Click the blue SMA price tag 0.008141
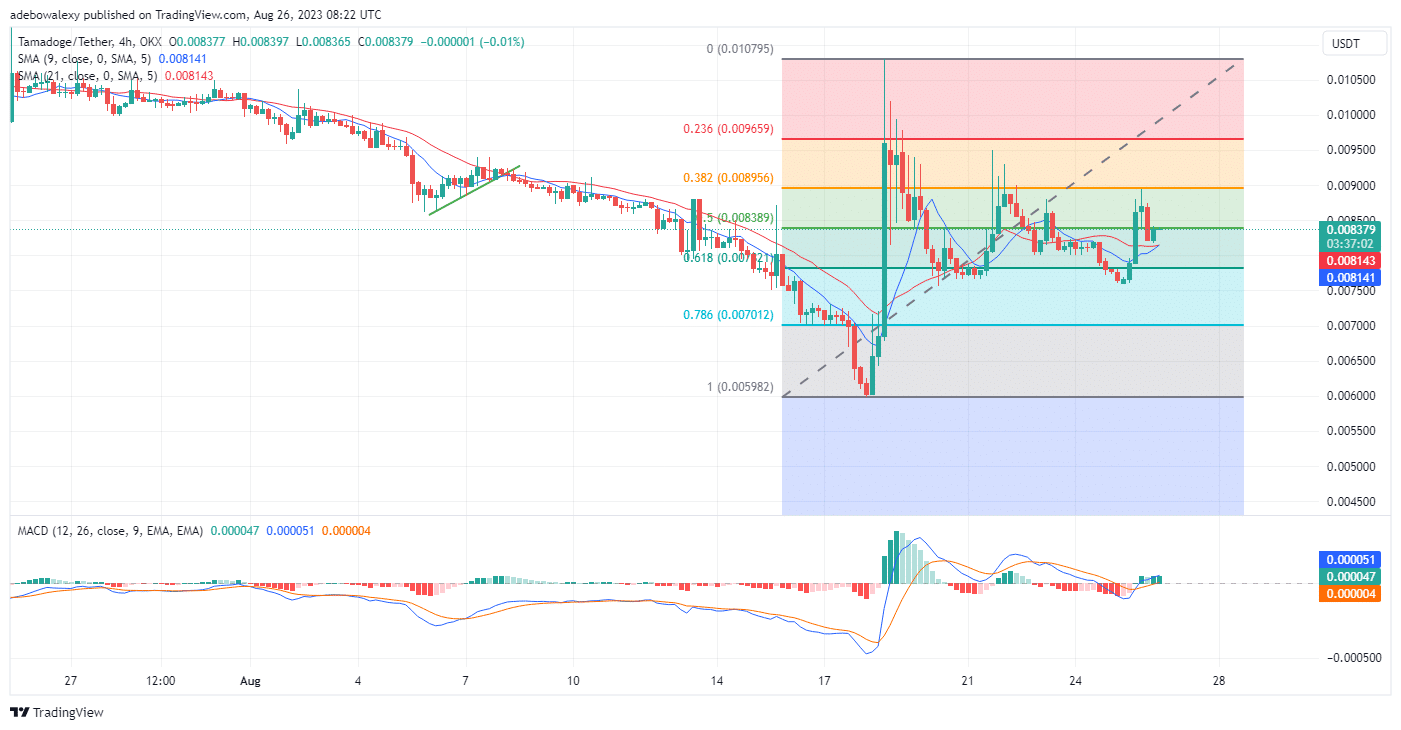The width and height of the screenshot is (1401, 730). [1351, 278]
